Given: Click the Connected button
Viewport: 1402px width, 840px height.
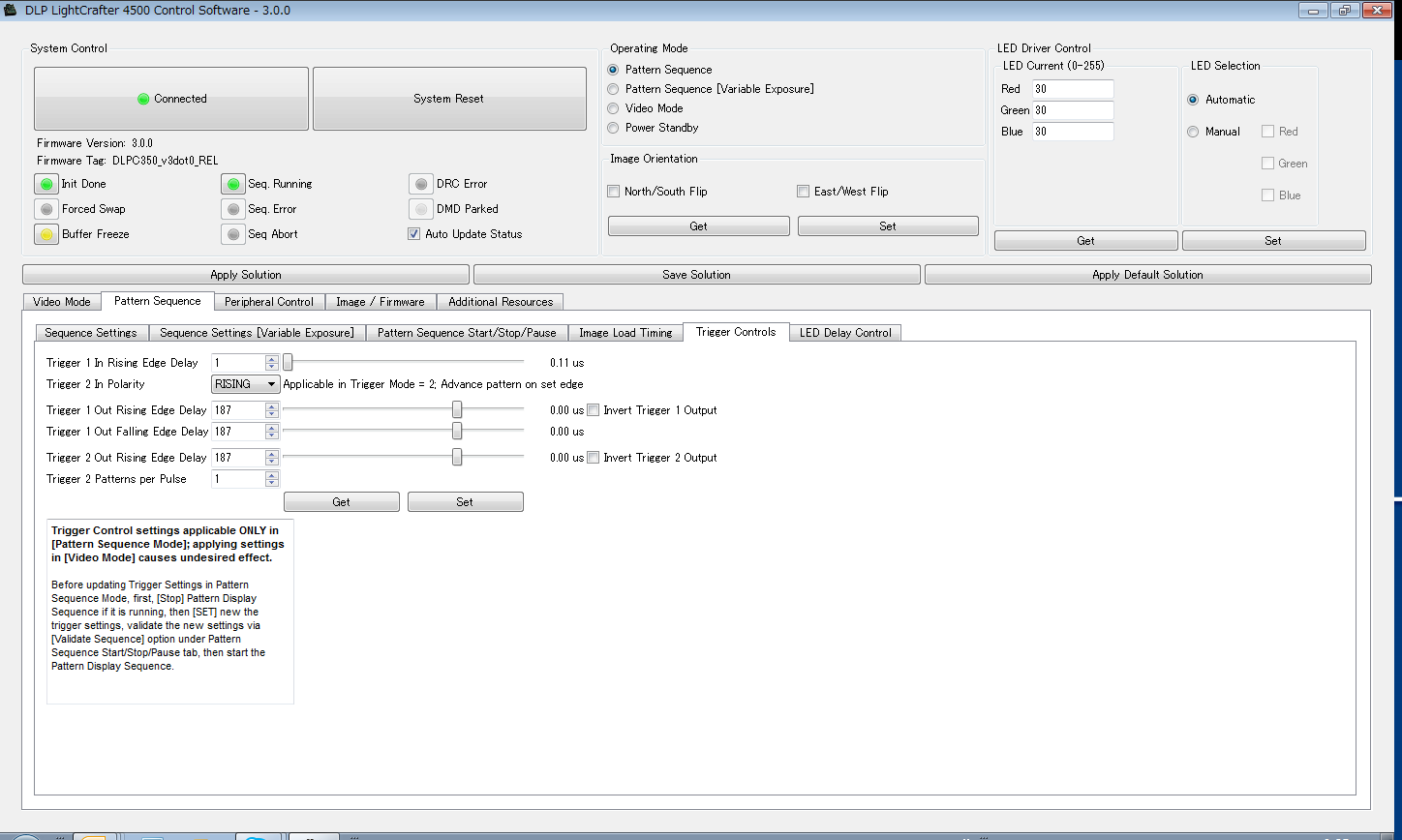Looking at the screenshot, I should tap(171, 99).
